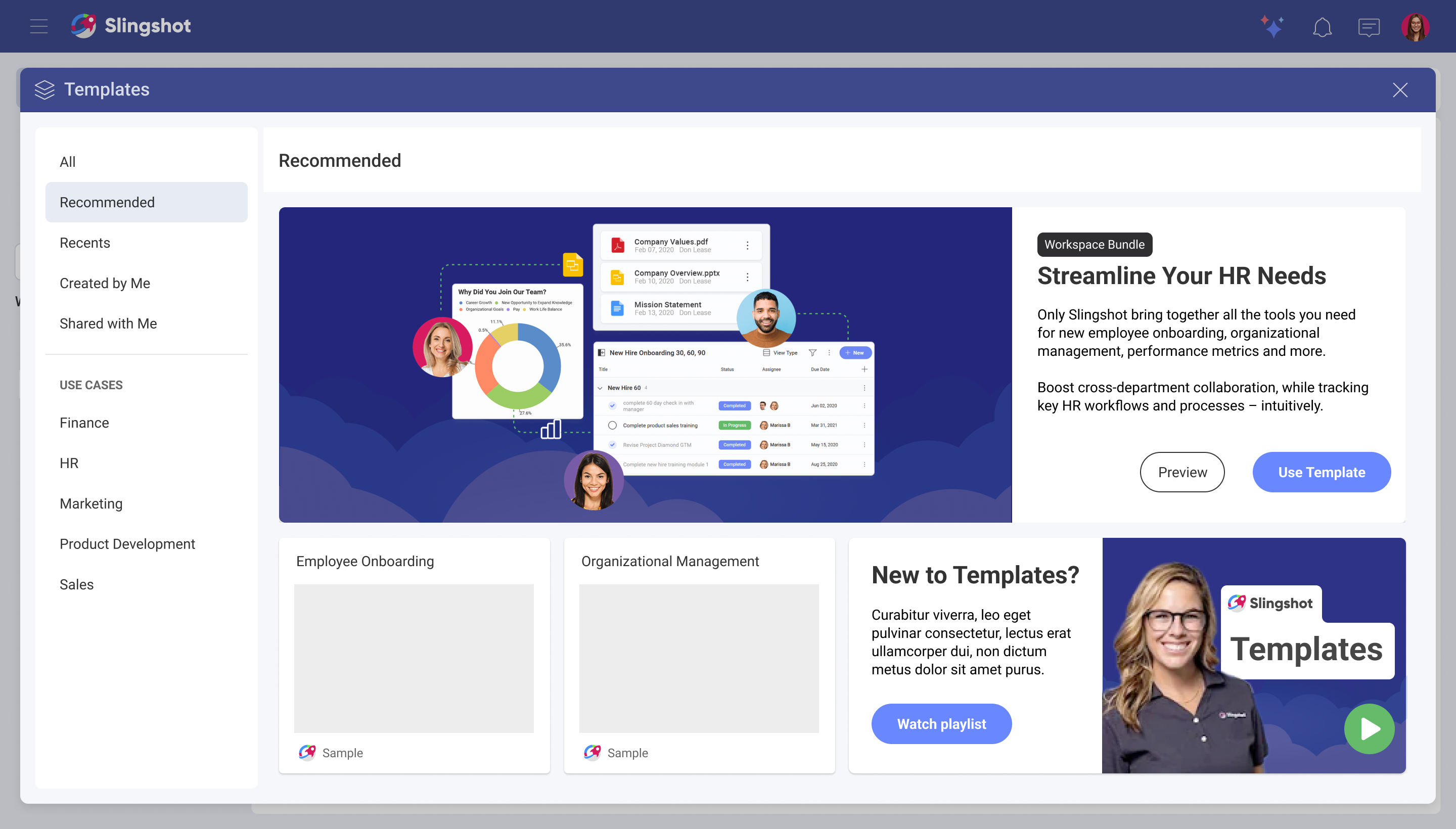1456x829 pixels.
Task: Close the Templates dialog
Action: [1399, 90]
